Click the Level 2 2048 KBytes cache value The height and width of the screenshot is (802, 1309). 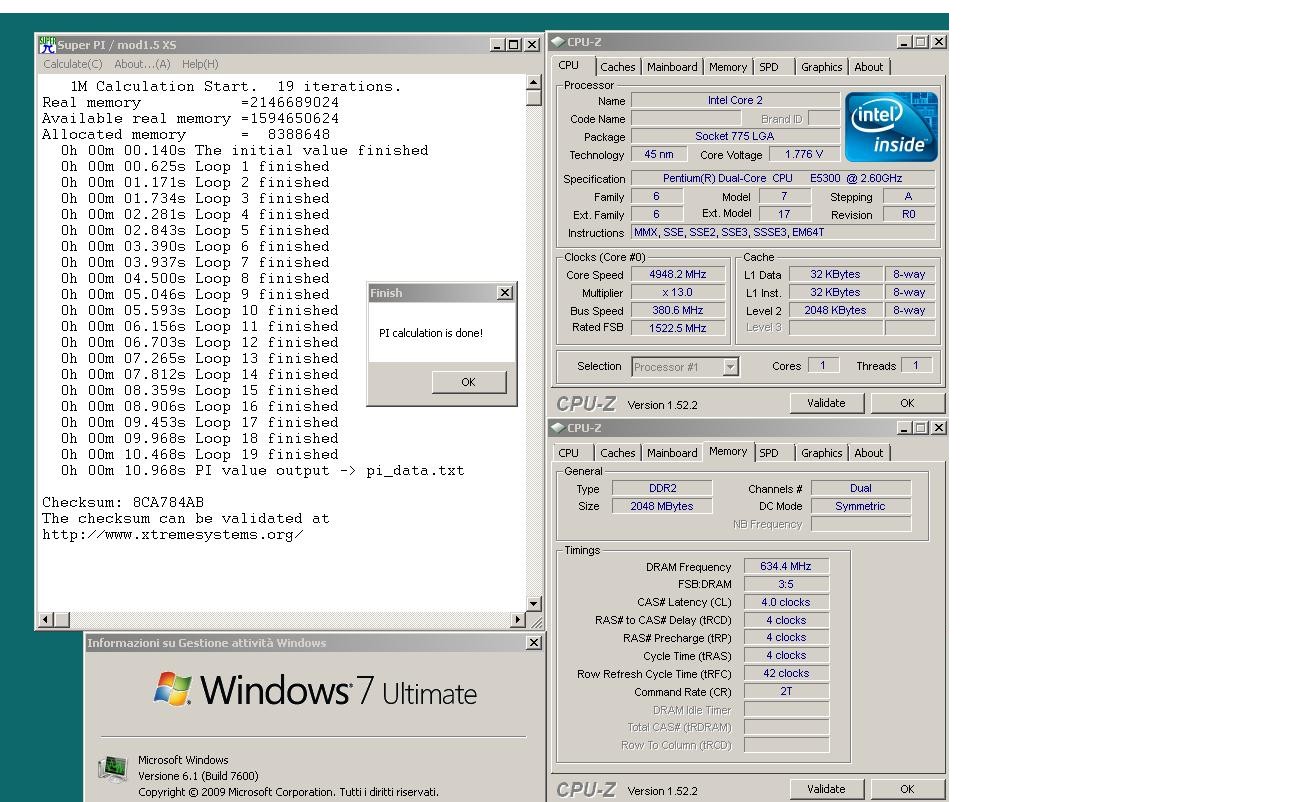click(x=835, y=310)
